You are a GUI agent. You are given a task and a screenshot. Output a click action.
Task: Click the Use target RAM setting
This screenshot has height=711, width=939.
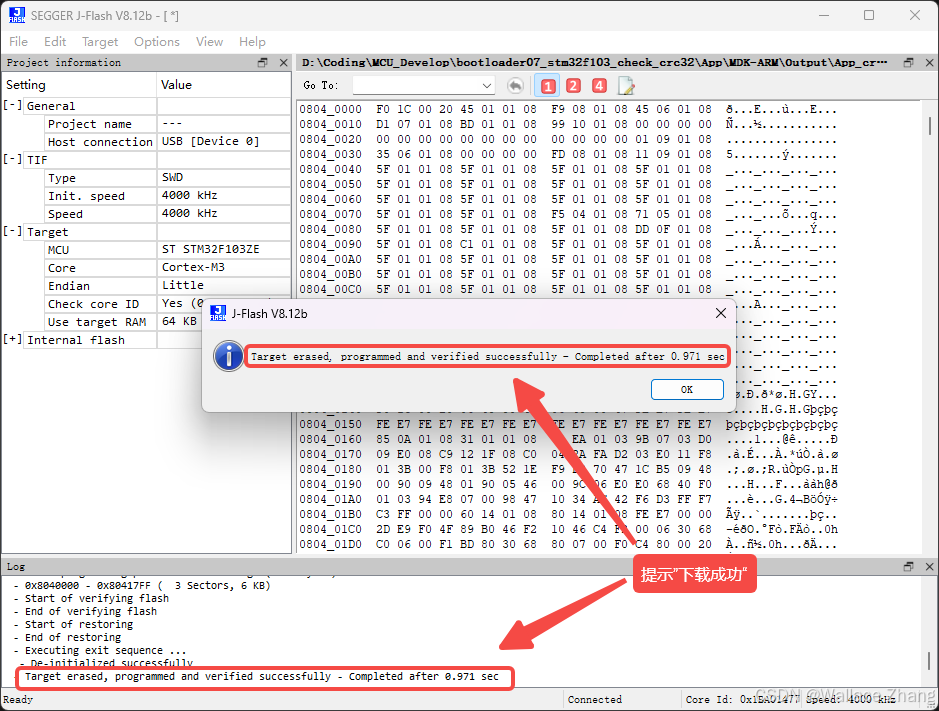coord(97,322)
